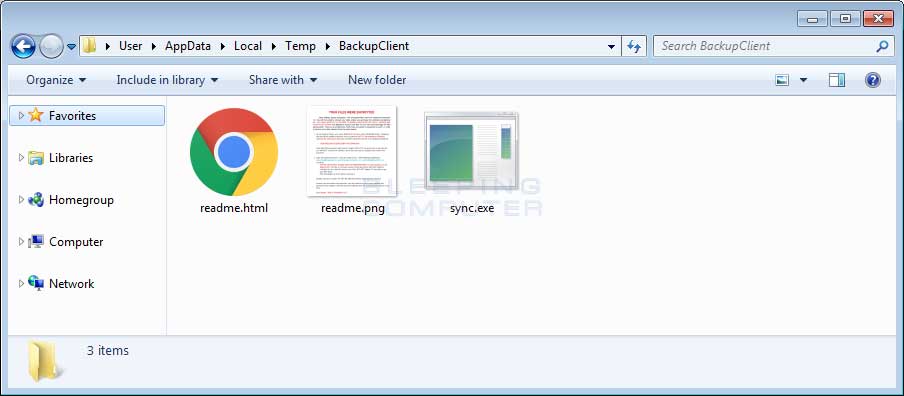Open the address bar history dropdown
This screenshot has height=396, width=904.
[x=611, y=47]
